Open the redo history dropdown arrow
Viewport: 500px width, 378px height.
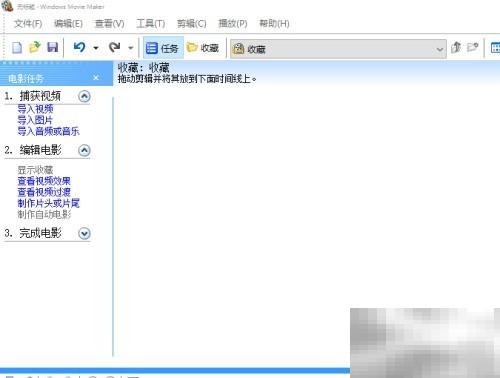131,48
